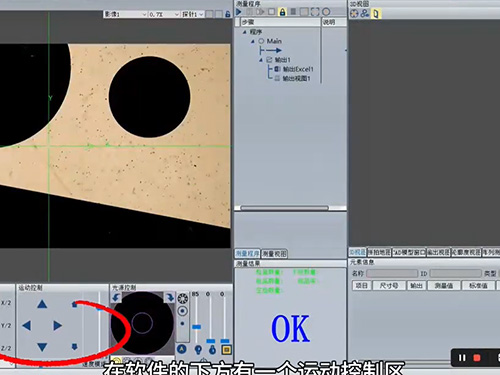
Task: Pause the screen recording
Action: click(x=462, y=358)
